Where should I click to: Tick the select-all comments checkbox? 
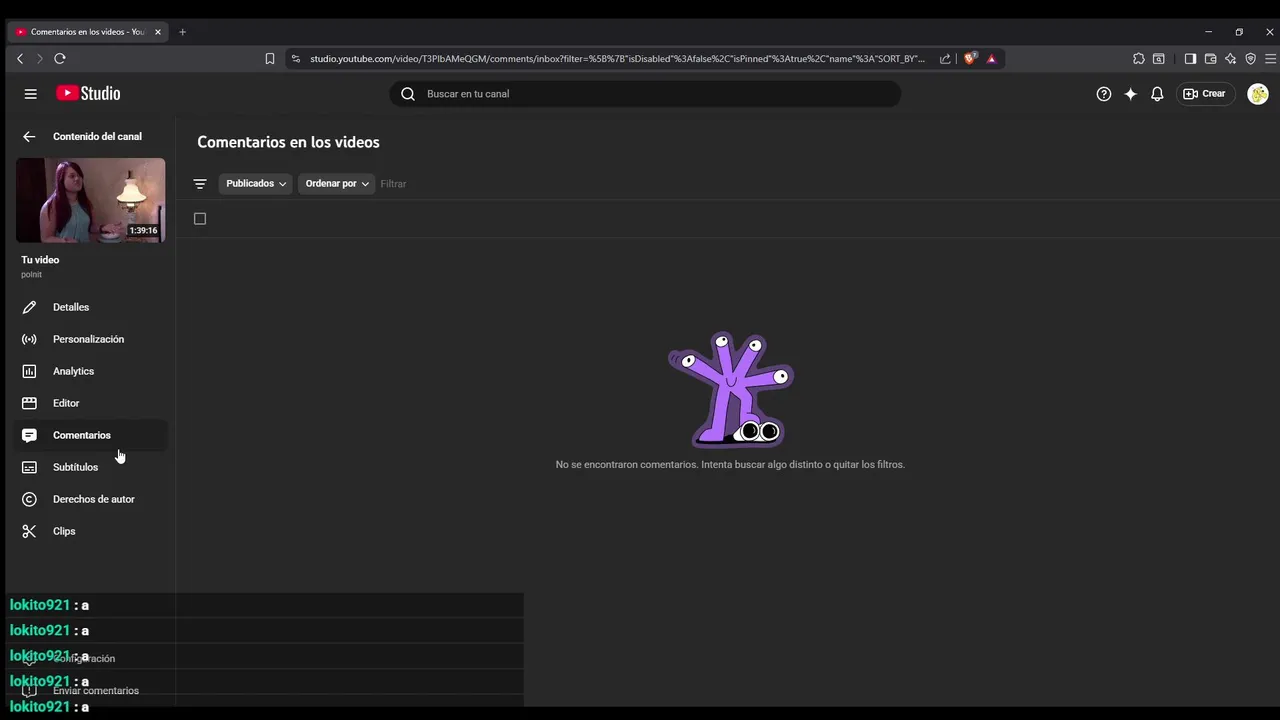[200, 219]
